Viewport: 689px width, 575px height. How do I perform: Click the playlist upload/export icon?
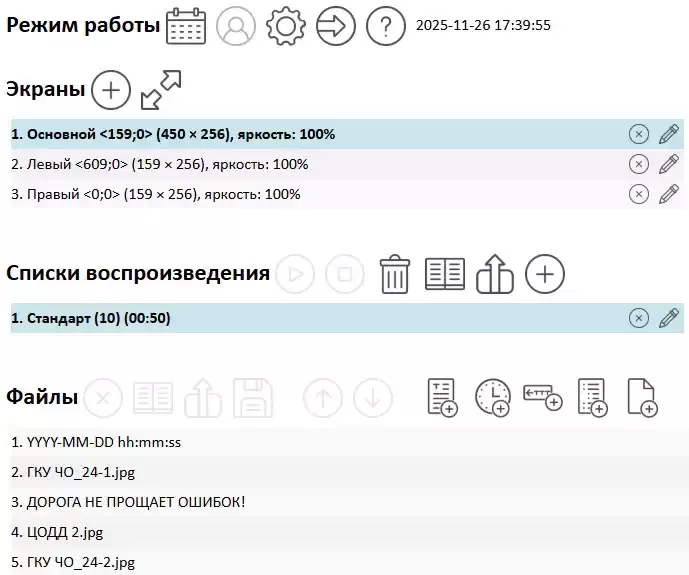click(x=495, y=273)
